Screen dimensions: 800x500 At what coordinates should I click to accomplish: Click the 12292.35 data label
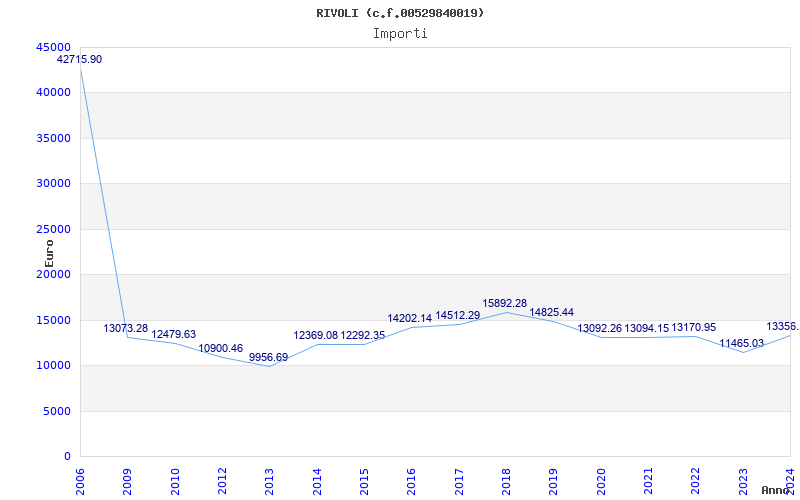tap(363, 335)
